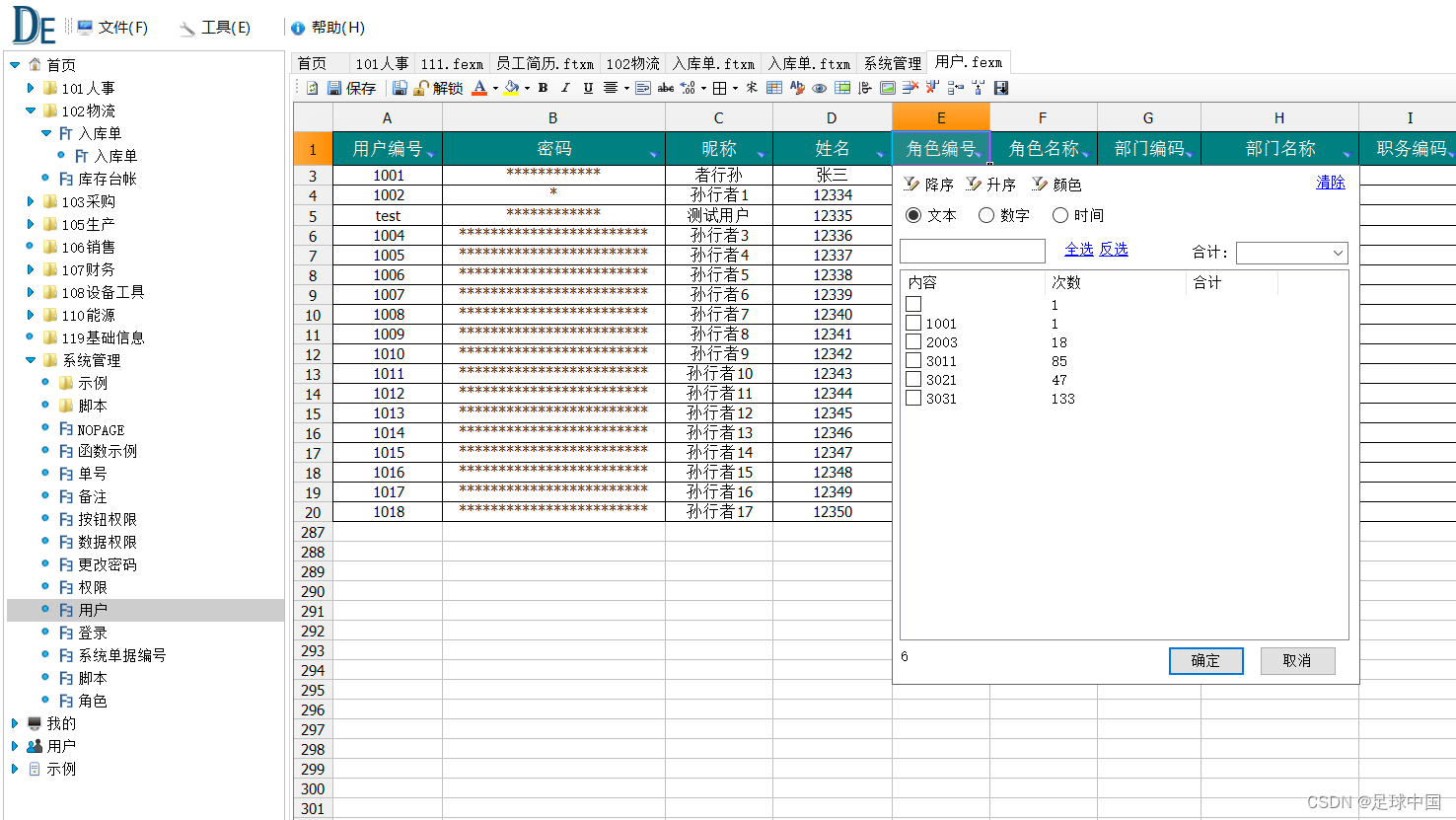This screenshot has width=1456, height=820.
Task: Open the filter arrow on 密码 header
Action: (654, 154)
